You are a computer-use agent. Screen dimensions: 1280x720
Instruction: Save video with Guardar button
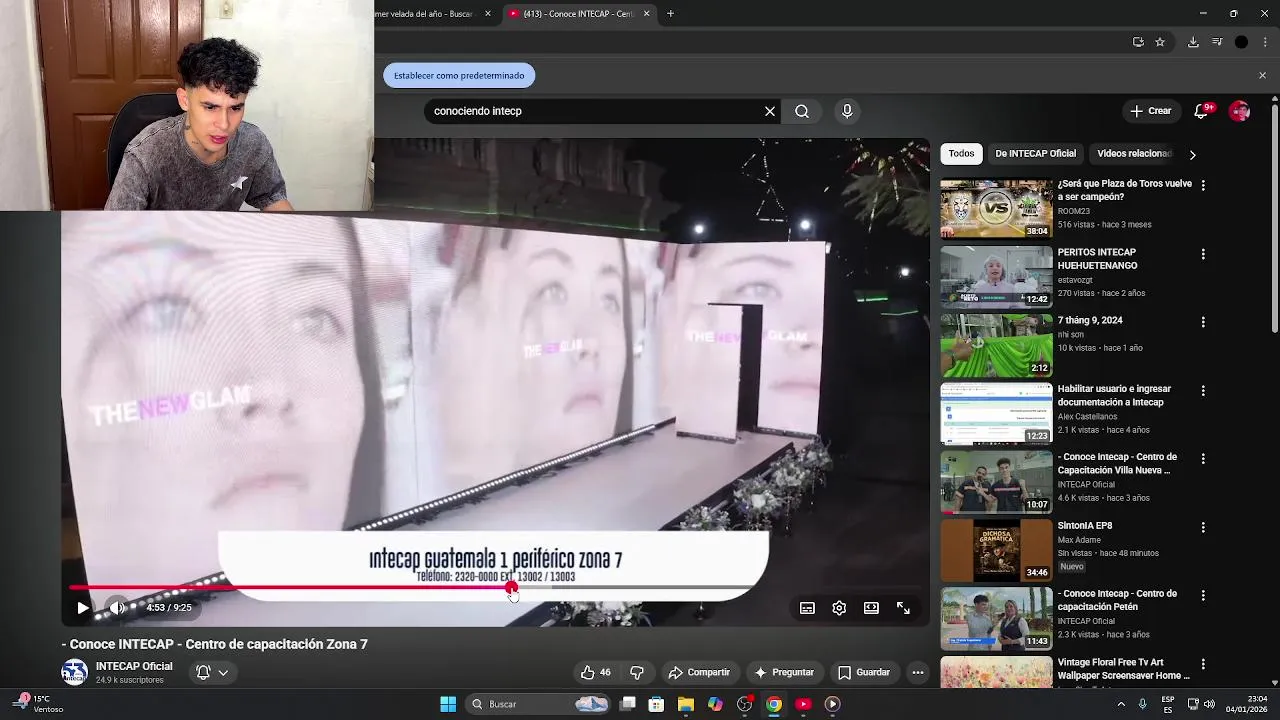(x=863, y=672)
